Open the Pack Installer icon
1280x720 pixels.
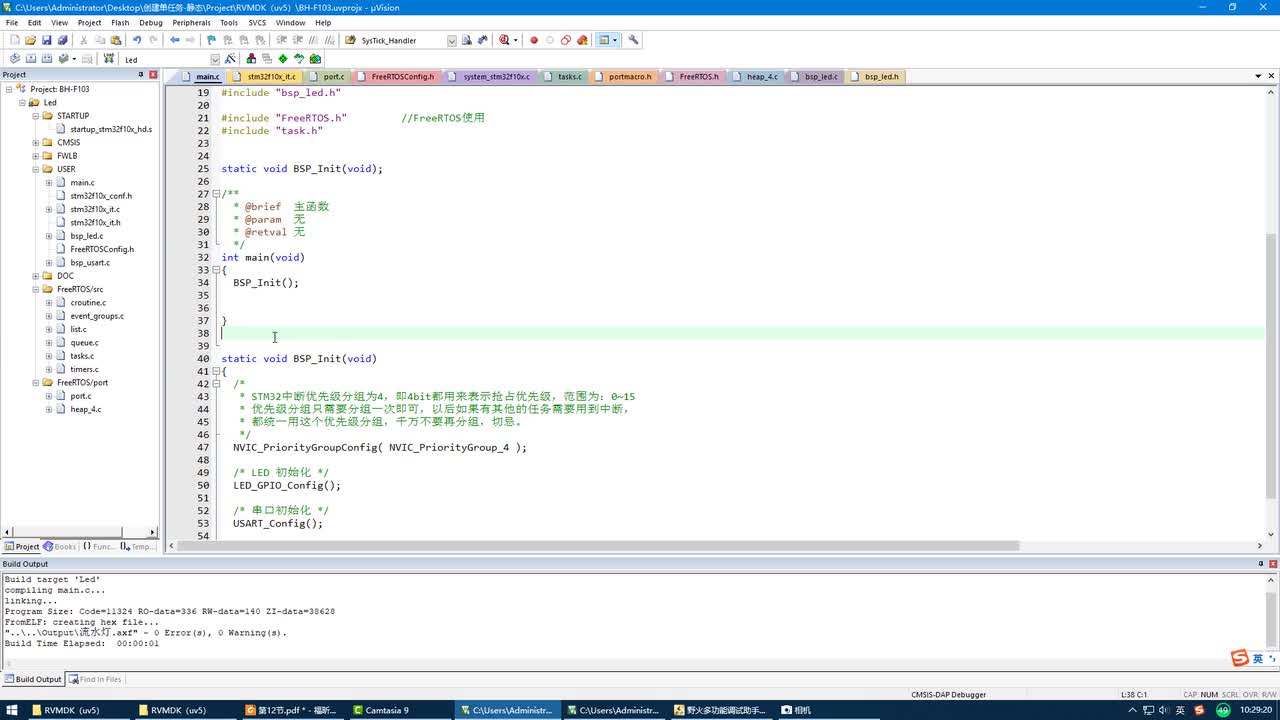click(x=315, y=59)
